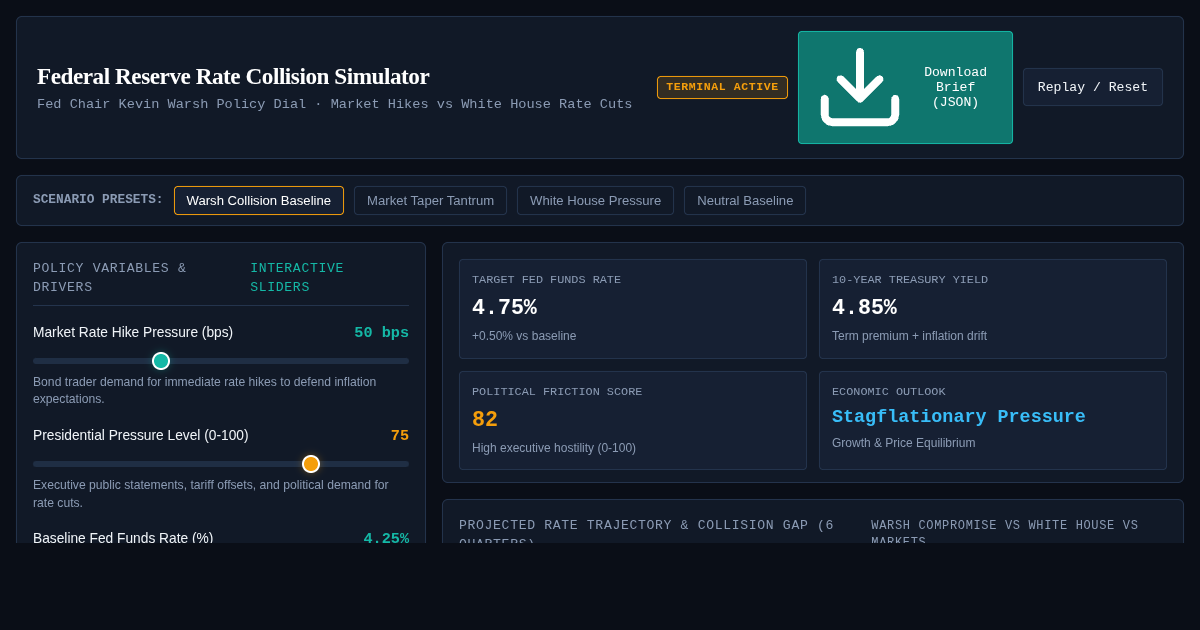Click the +0.50% vs baseline text
Viewport: 1200px width, 630px height.
tap(524, 336)
